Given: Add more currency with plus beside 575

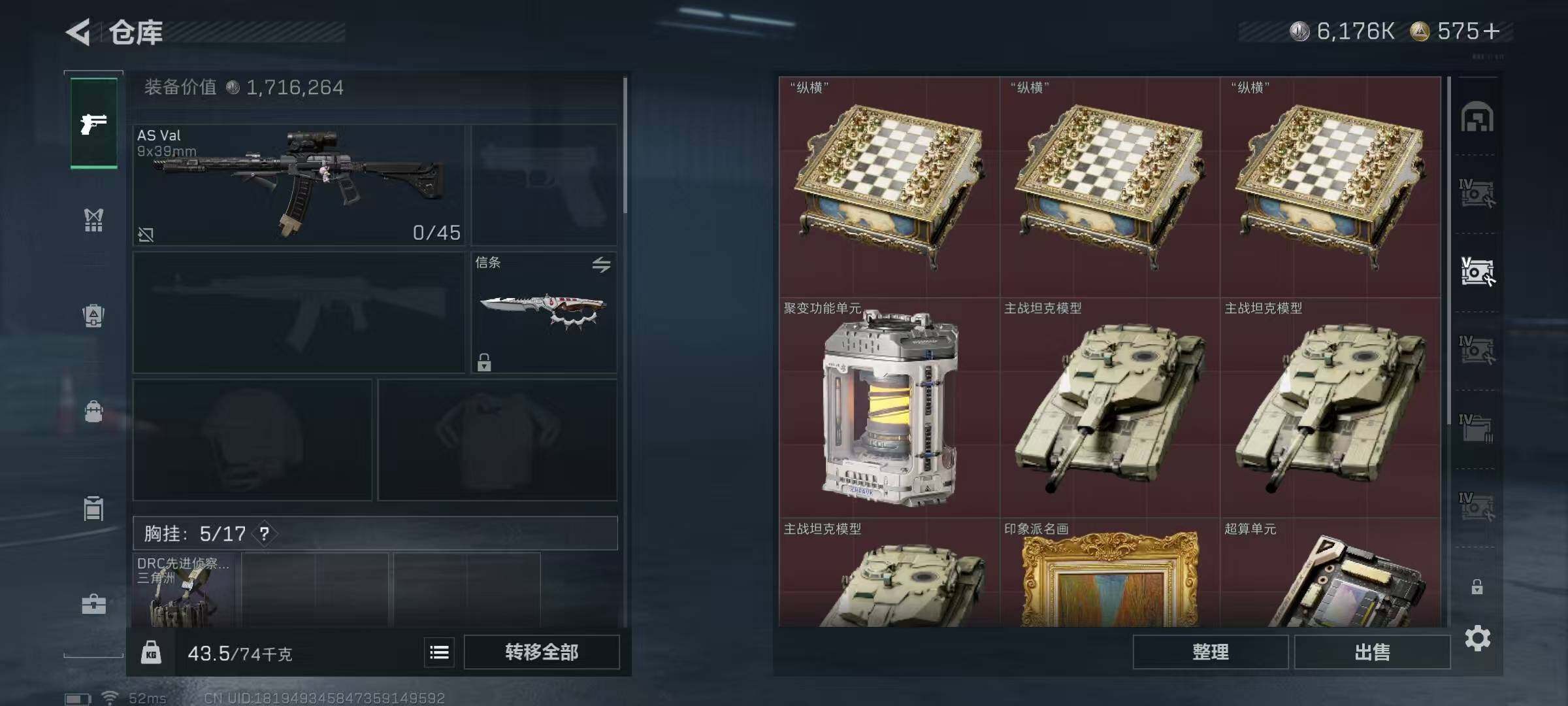Looking at the screenshot, I should tap(1492, 31).
